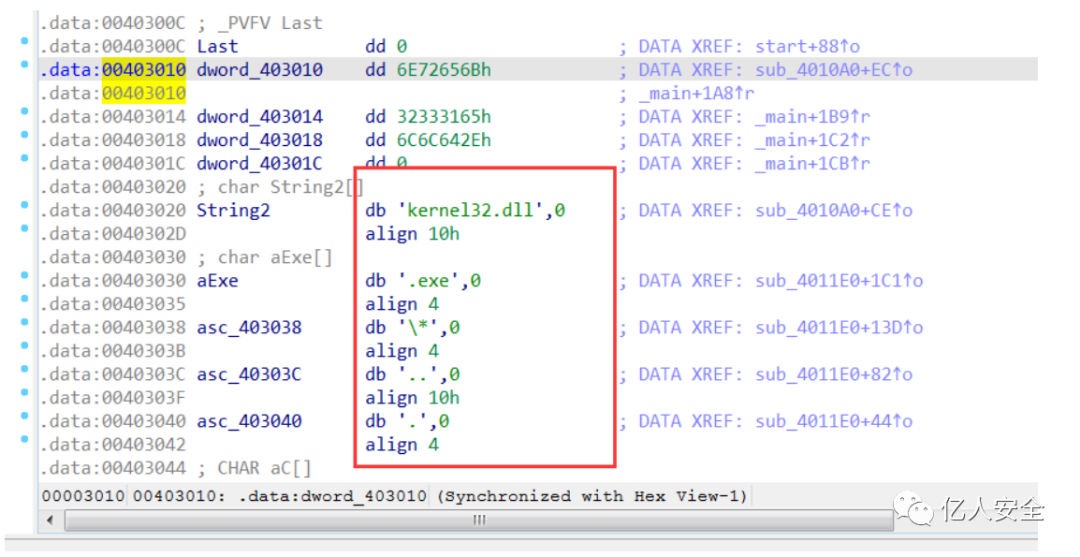The image size is (1080, 557).
Task: Follow the _main+1B9 cross reference
Action: [812, 116]
